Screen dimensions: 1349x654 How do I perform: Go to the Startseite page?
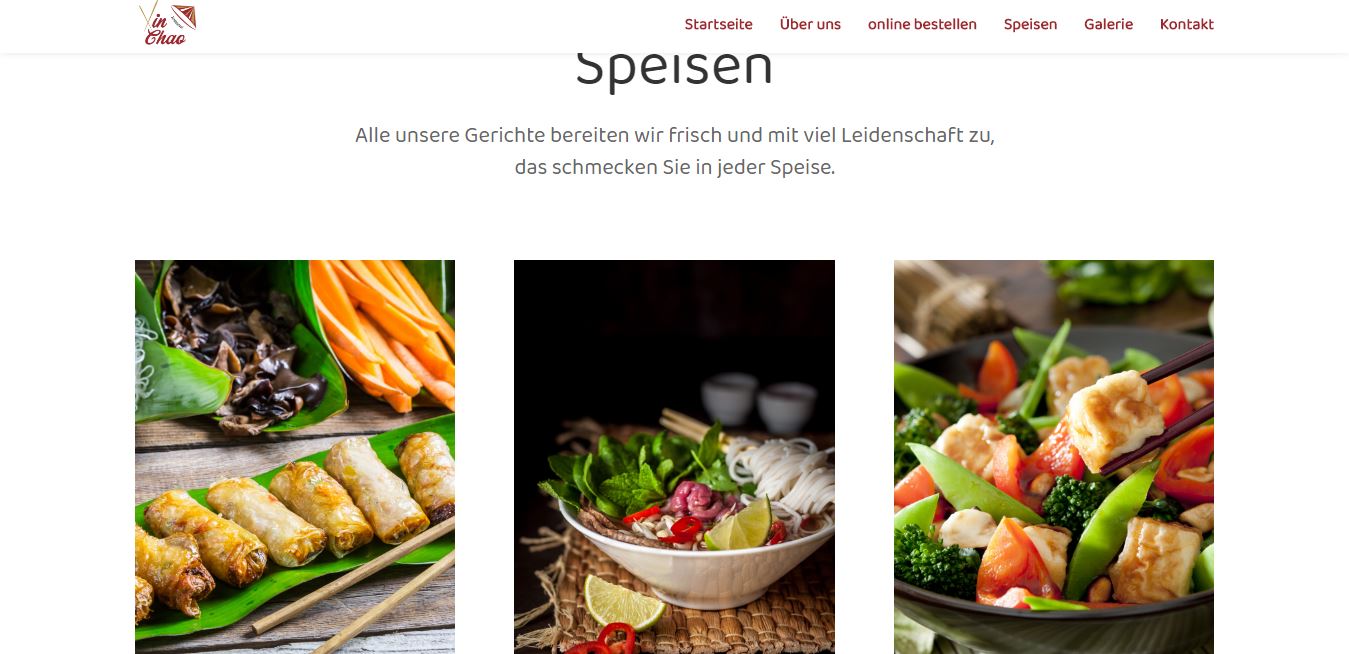coord(718,24)
